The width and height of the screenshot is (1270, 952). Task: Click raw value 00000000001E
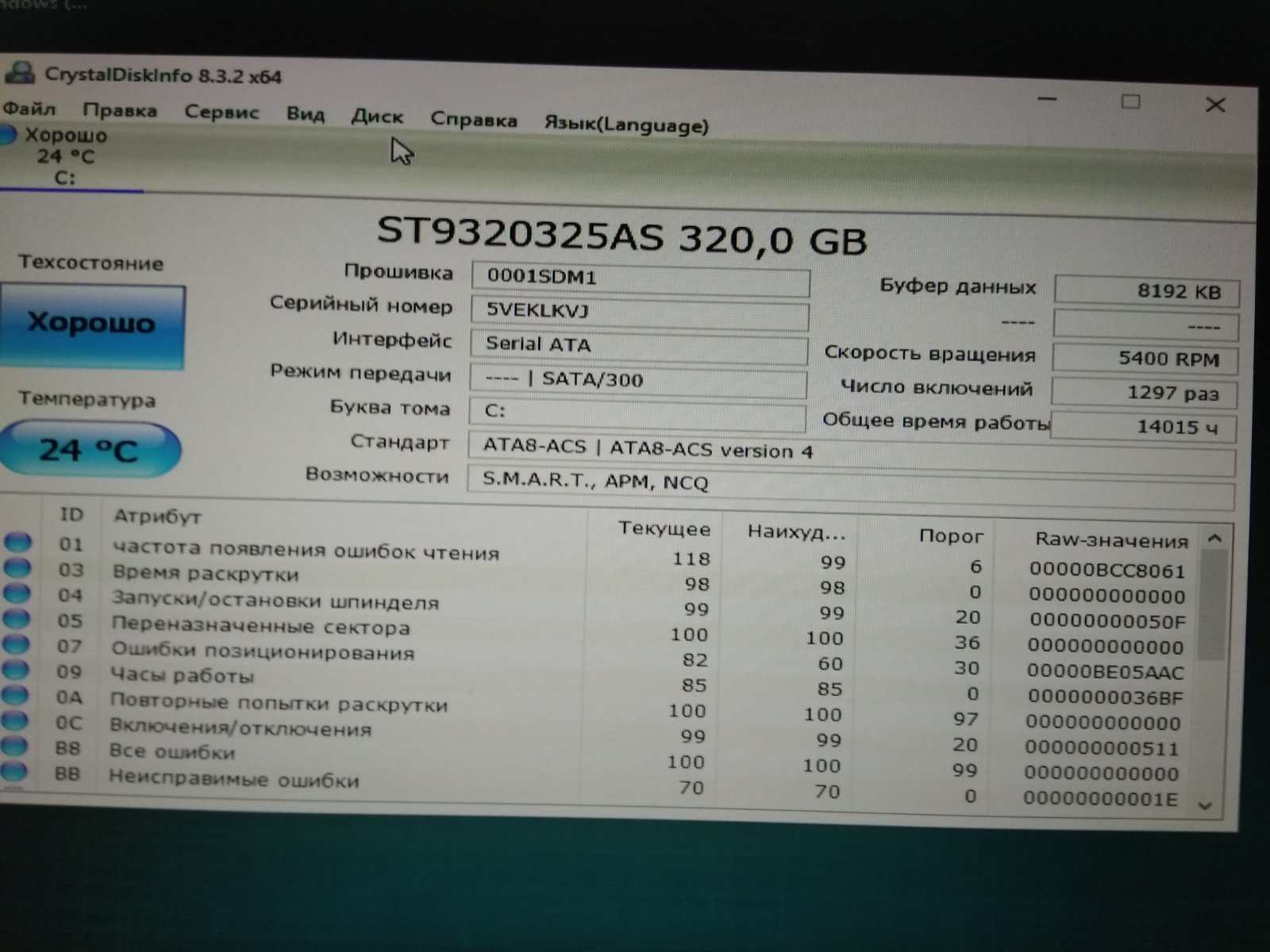coord(1101,799)
